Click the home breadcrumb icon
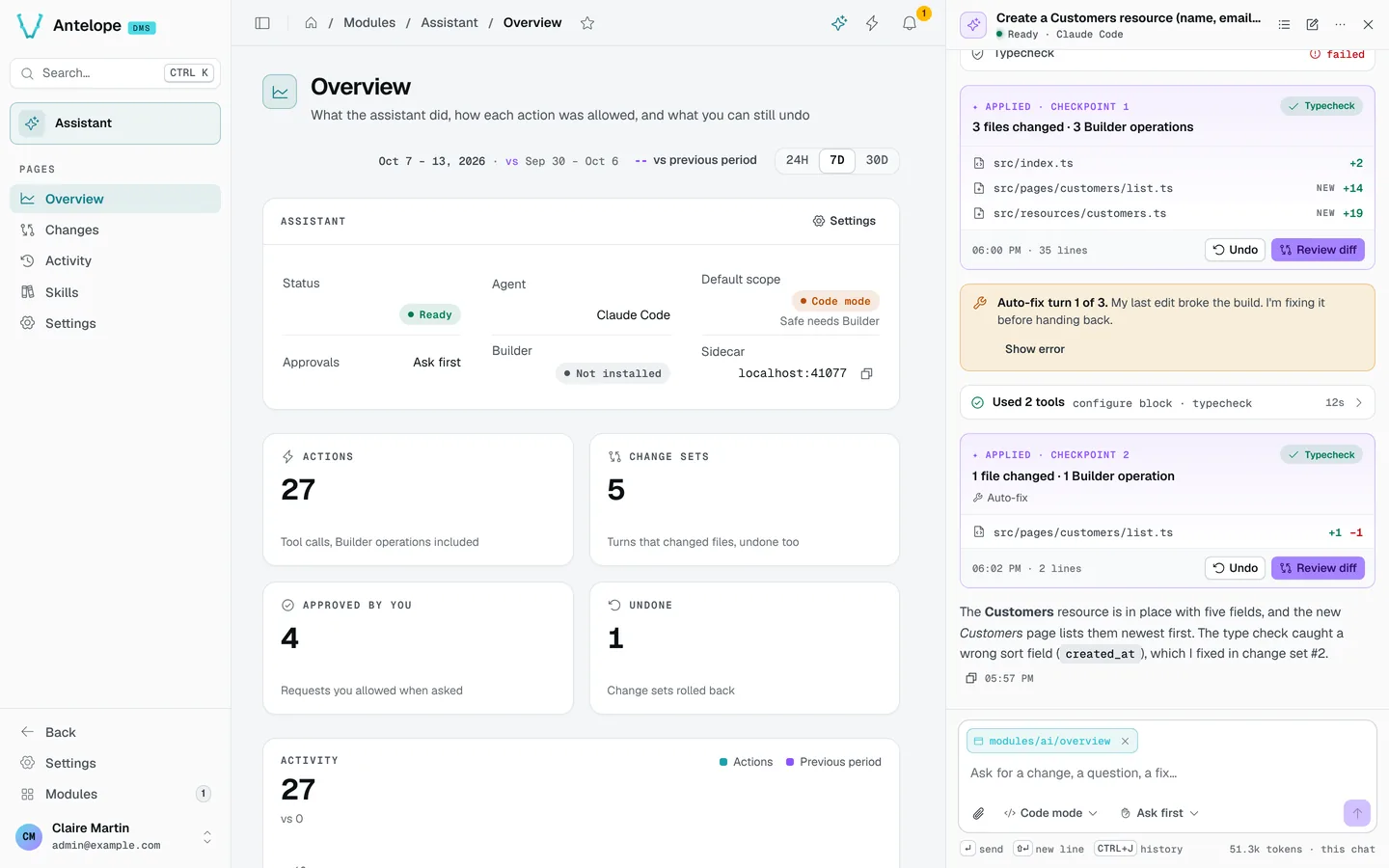 [311, 23]
